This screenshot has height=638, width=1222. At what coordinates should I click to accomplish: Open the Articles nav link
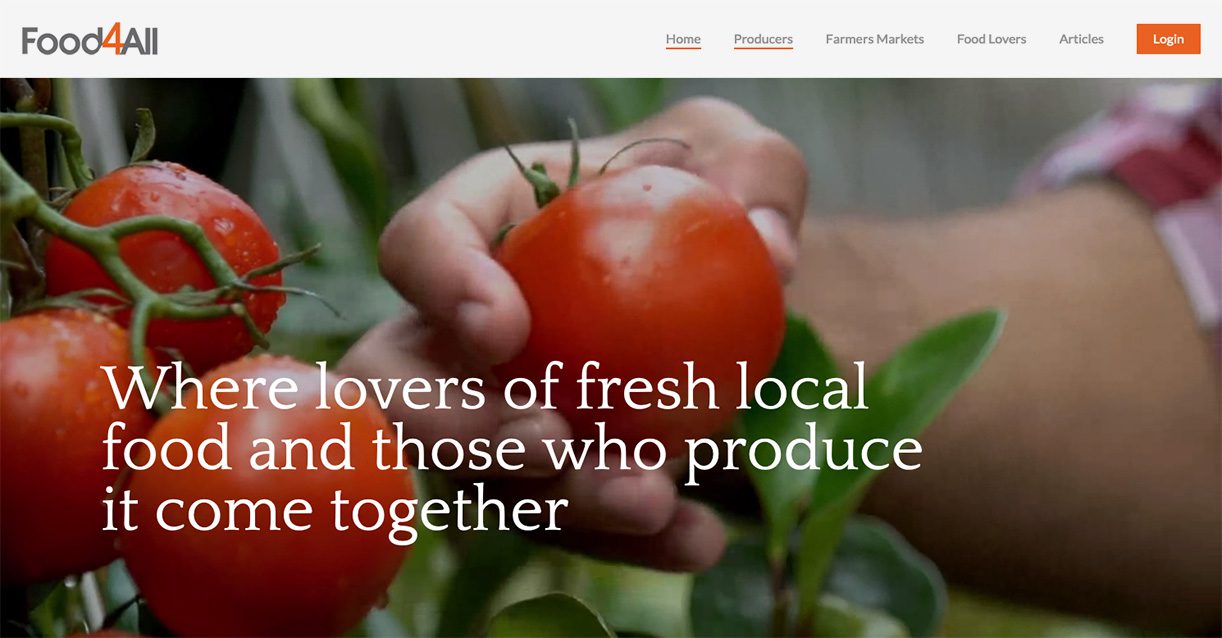click(1081, 39)
